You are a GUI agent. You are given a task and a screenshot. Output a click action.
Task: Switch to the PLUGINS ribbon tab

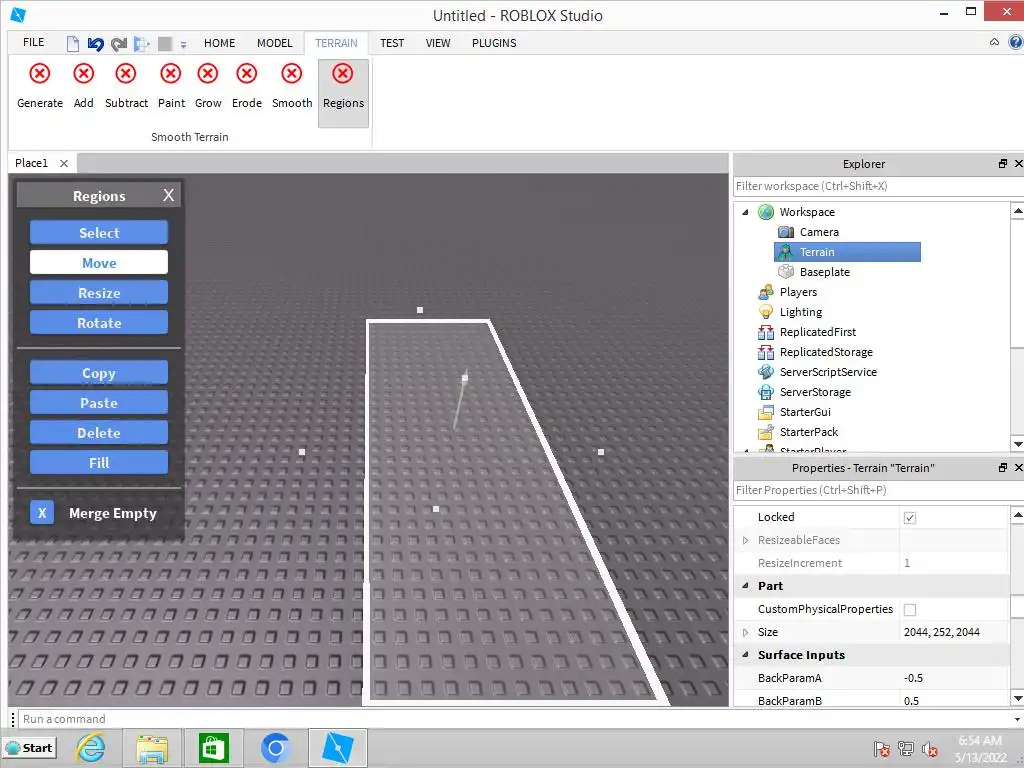point(494,43)
